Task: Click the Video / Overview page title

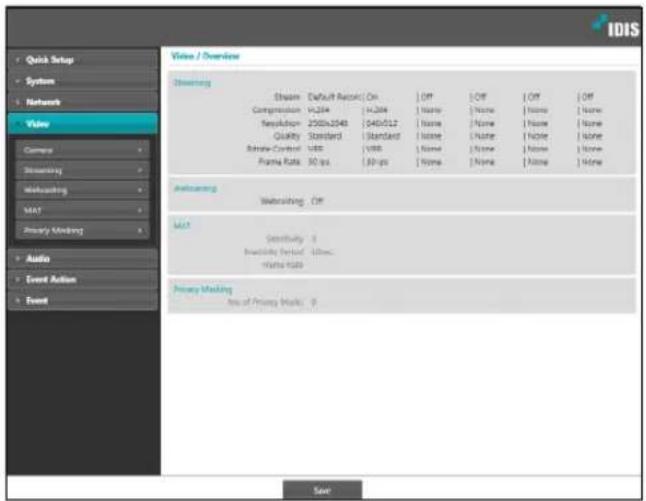Action: [205, 56]
